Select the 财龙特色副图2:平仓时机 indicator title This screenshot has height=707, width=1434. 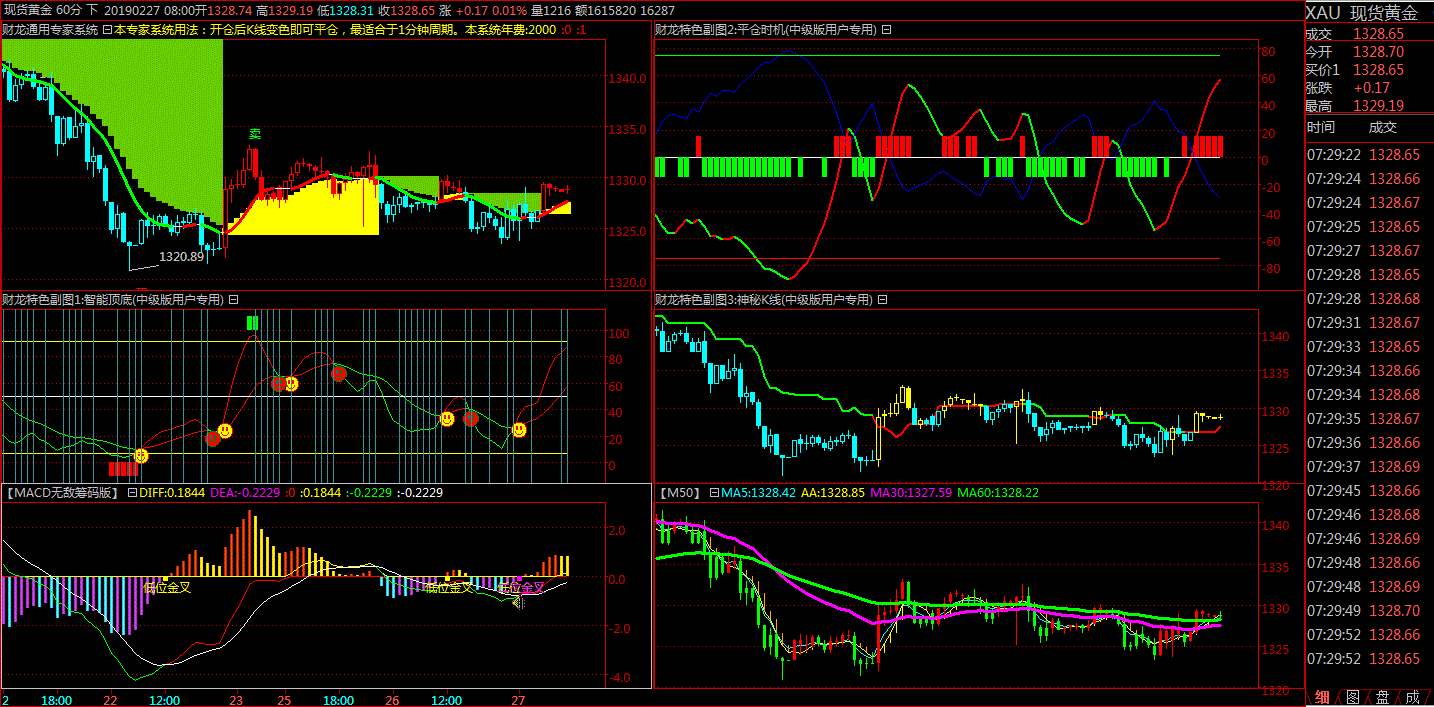pos(766,30)
